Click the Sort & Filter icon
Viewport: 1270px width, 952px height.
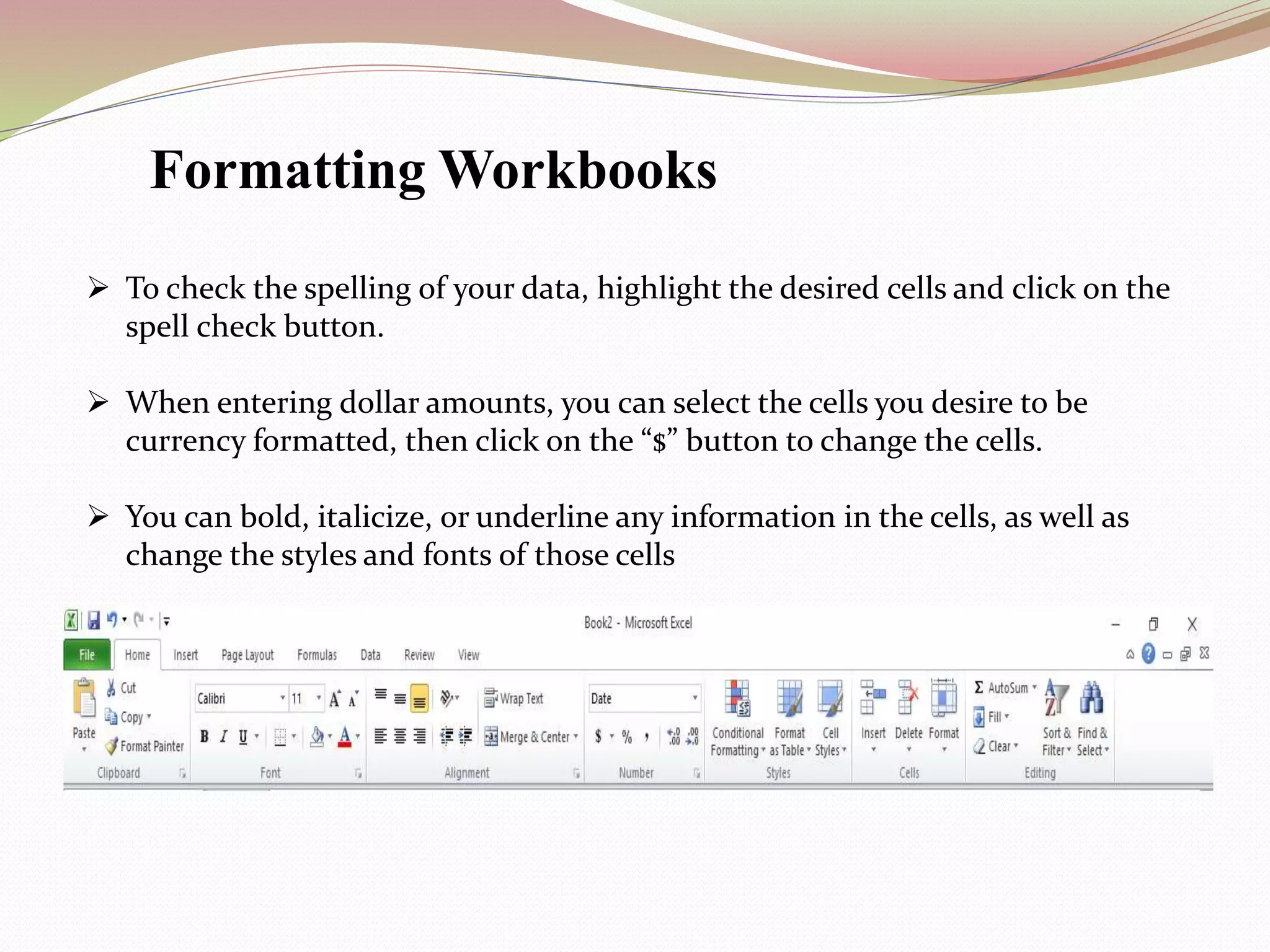coord(1056,699)
